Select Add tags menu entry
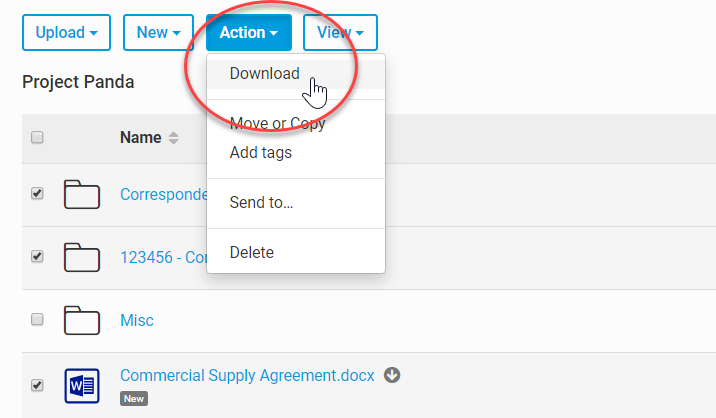The image size is (716, 418). [260, 153]
